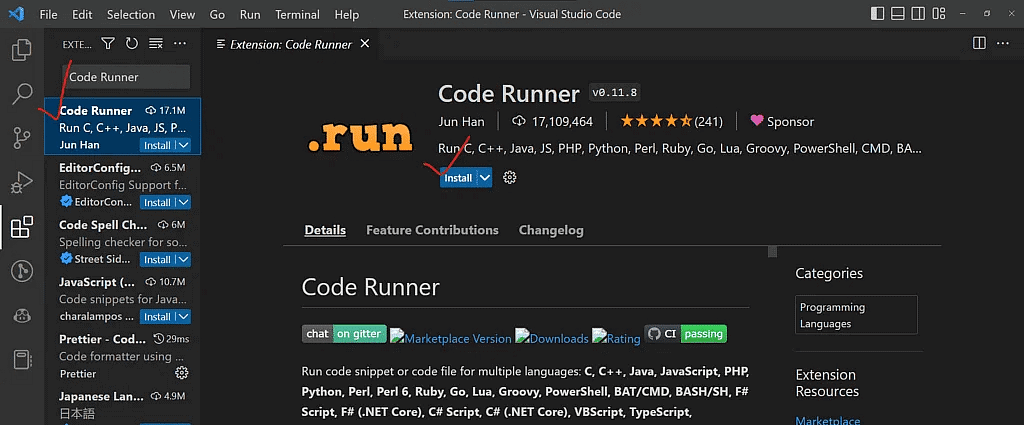Open the View menu
This screenshot has height=425, width=1024.
pos(182,14)
